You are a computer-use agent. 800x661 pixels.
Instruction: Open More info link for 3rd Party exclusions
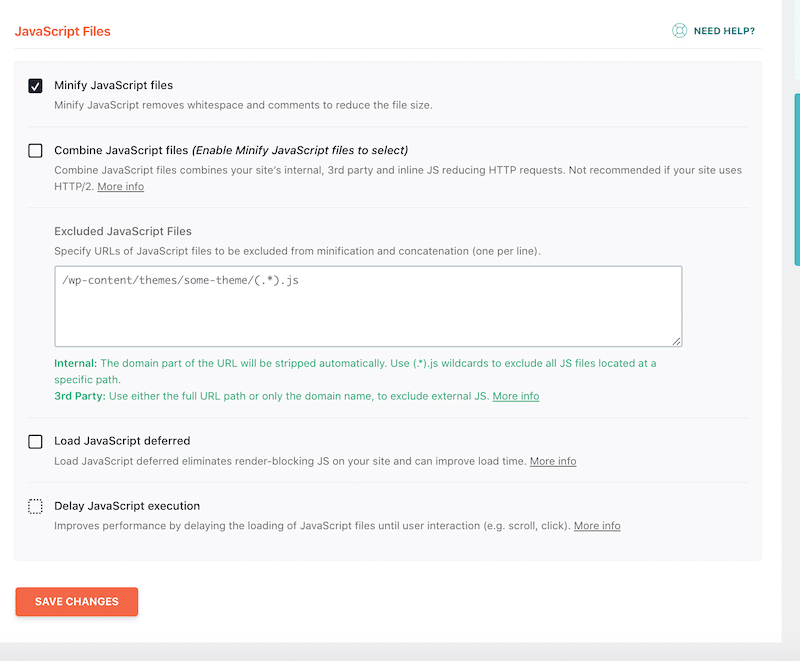click(x=516, y=396)
